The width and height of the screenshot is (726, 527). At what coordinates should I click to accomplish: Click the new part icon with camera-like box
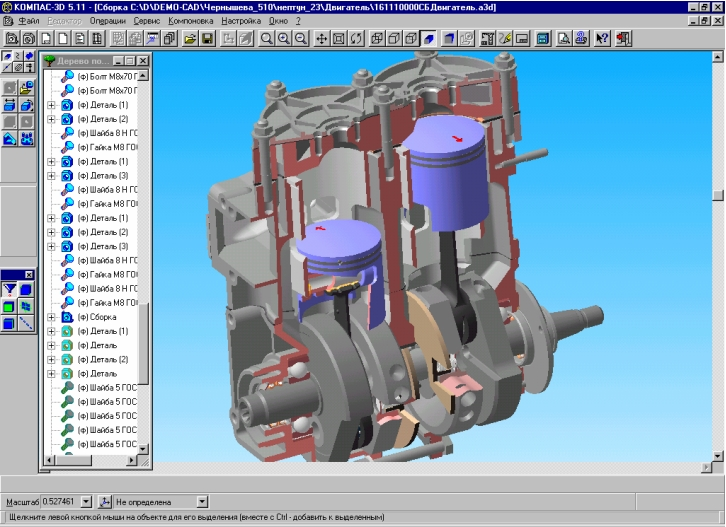(29, 38)
